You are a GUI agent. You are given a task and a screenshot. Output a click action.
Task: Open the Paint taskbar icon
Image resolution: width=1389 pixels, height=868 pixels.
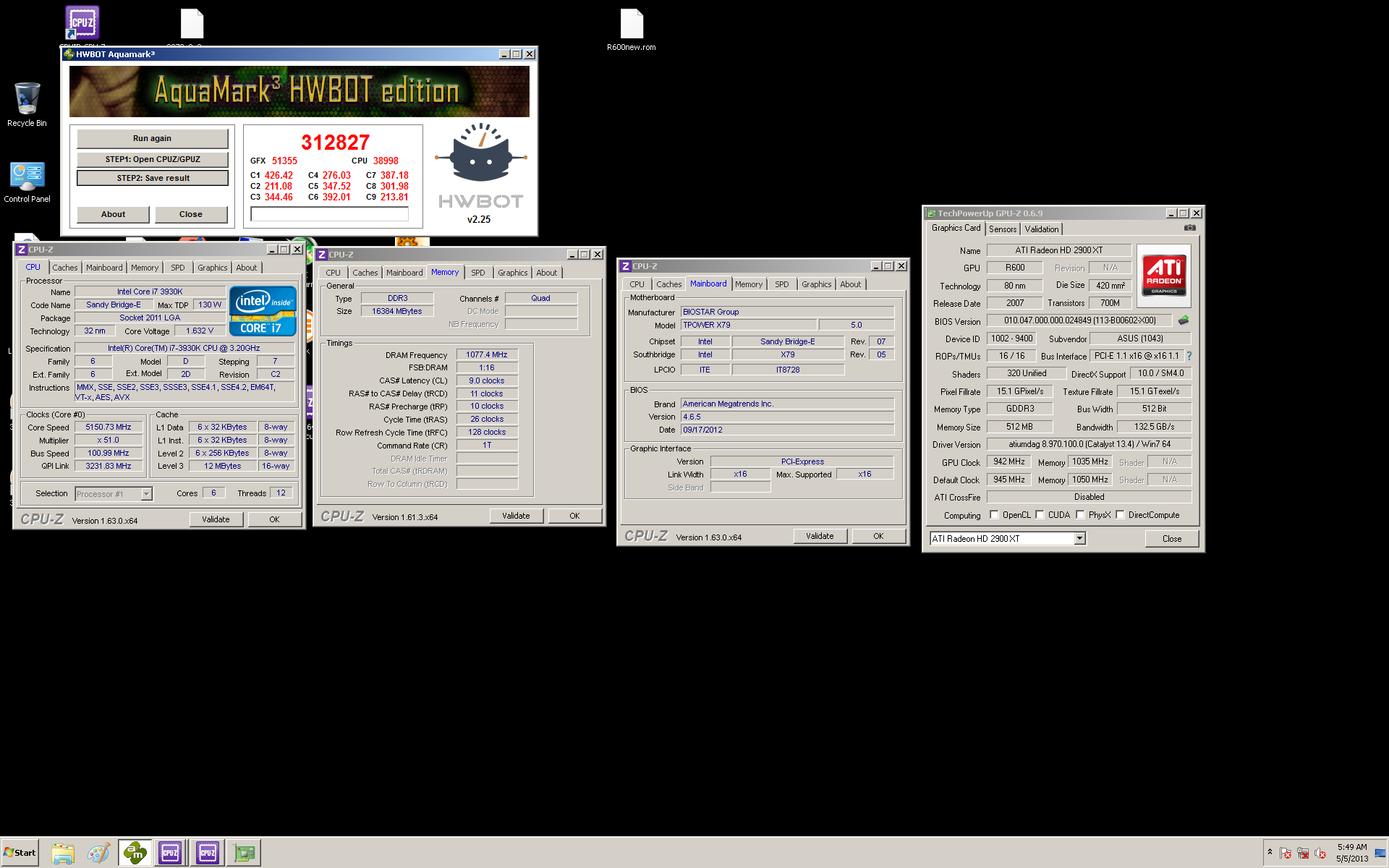click(98, 853)
